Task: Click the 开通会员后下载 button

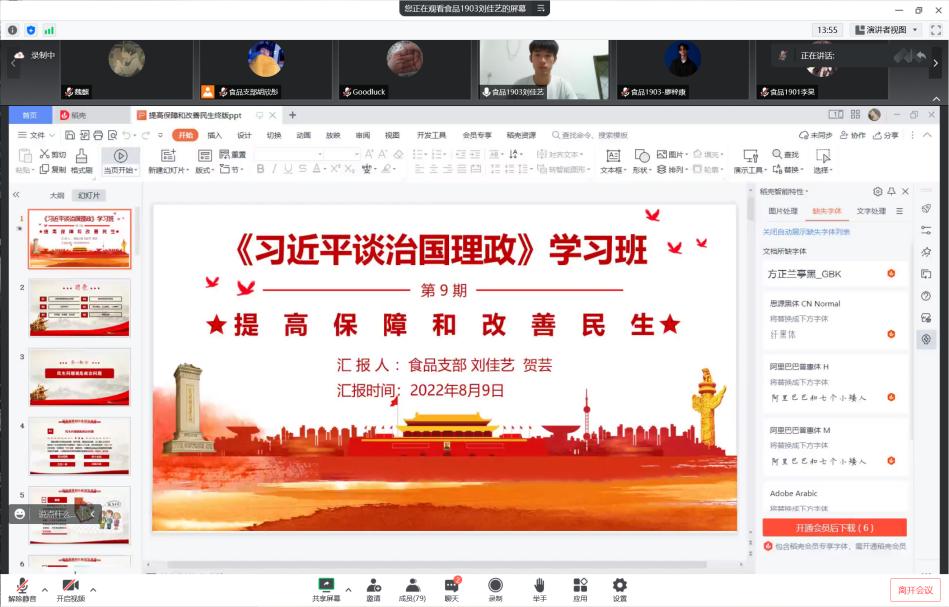Action: click(x=834, y=527)
